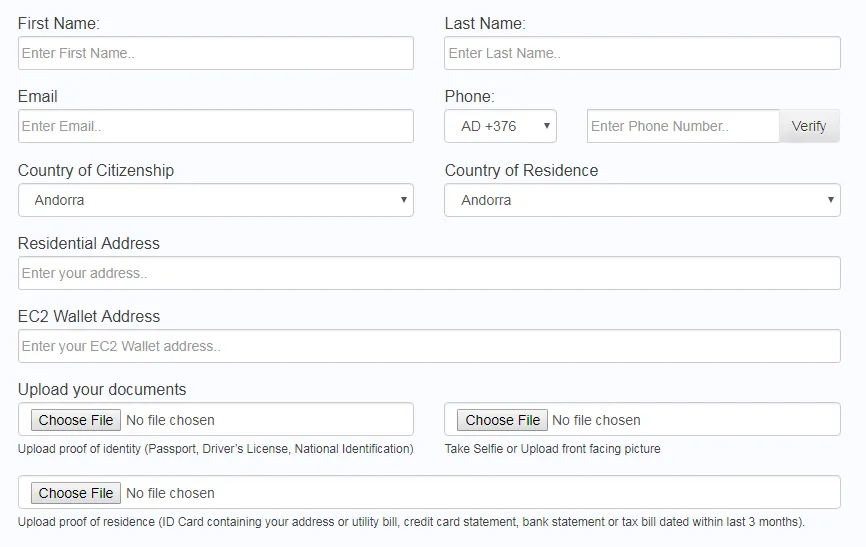Click the First Name input field
866x547 pixels.
tap(215, 53)
